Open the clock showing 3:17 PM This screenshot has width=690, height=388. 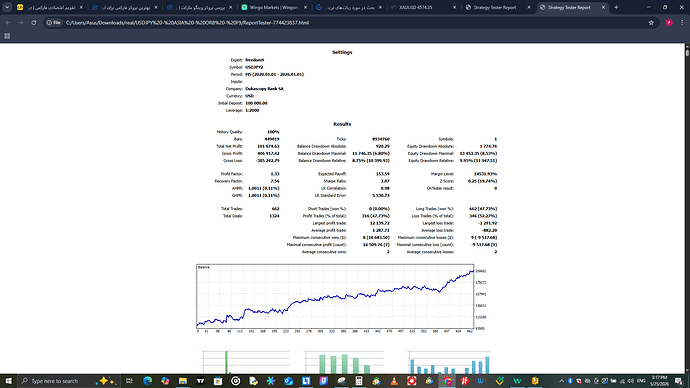tap(659, 381)
